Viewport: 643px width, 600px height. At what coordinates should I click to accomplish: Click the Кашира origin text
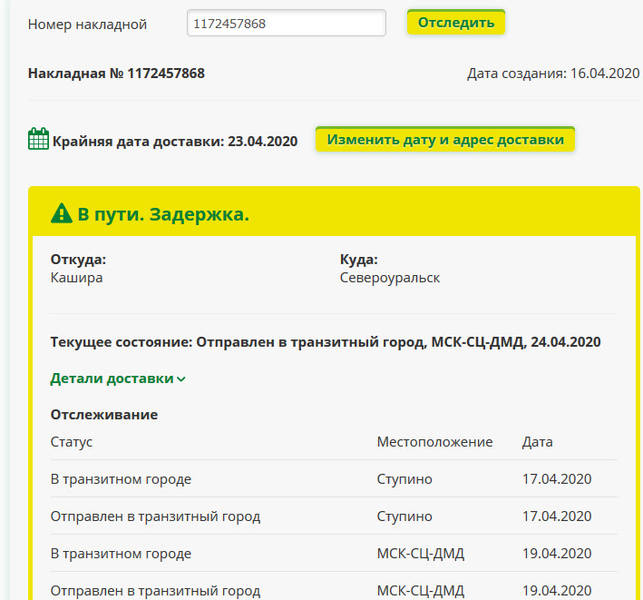(77, 278)
